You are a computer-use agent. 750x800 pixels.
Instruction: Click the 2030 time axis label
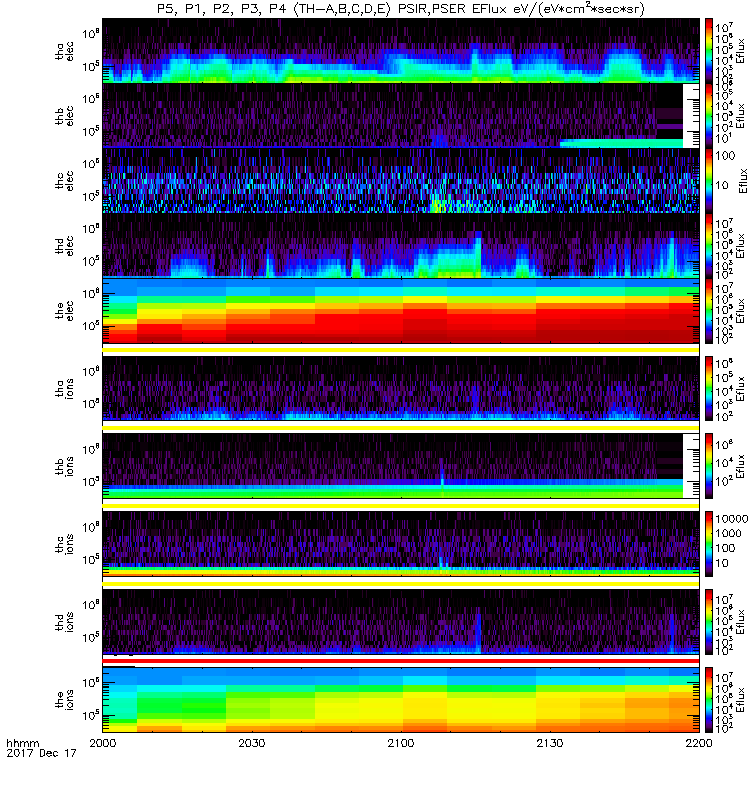tap(252, 743)
